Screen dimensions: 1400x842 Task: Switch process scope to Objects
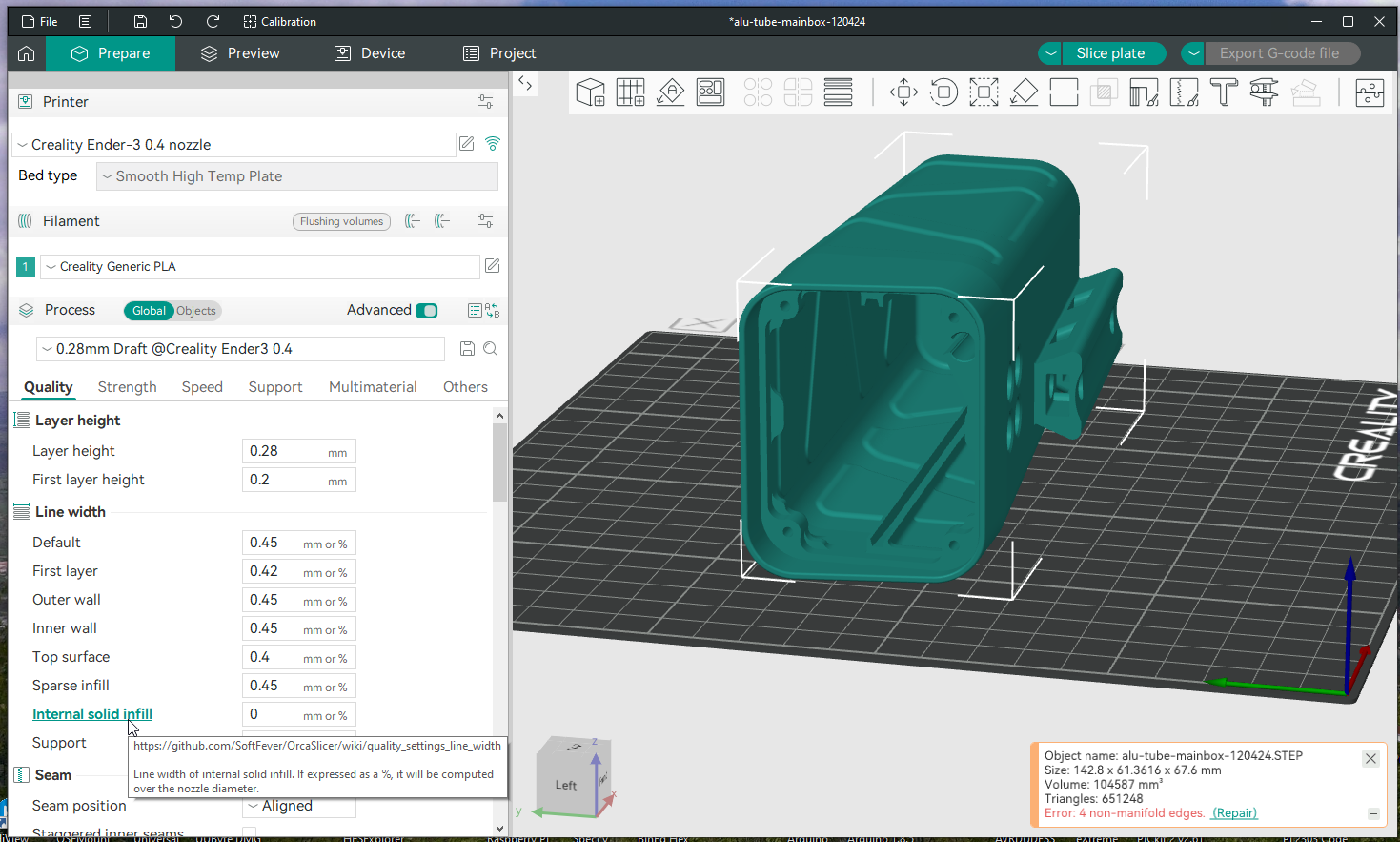[196, 311]
